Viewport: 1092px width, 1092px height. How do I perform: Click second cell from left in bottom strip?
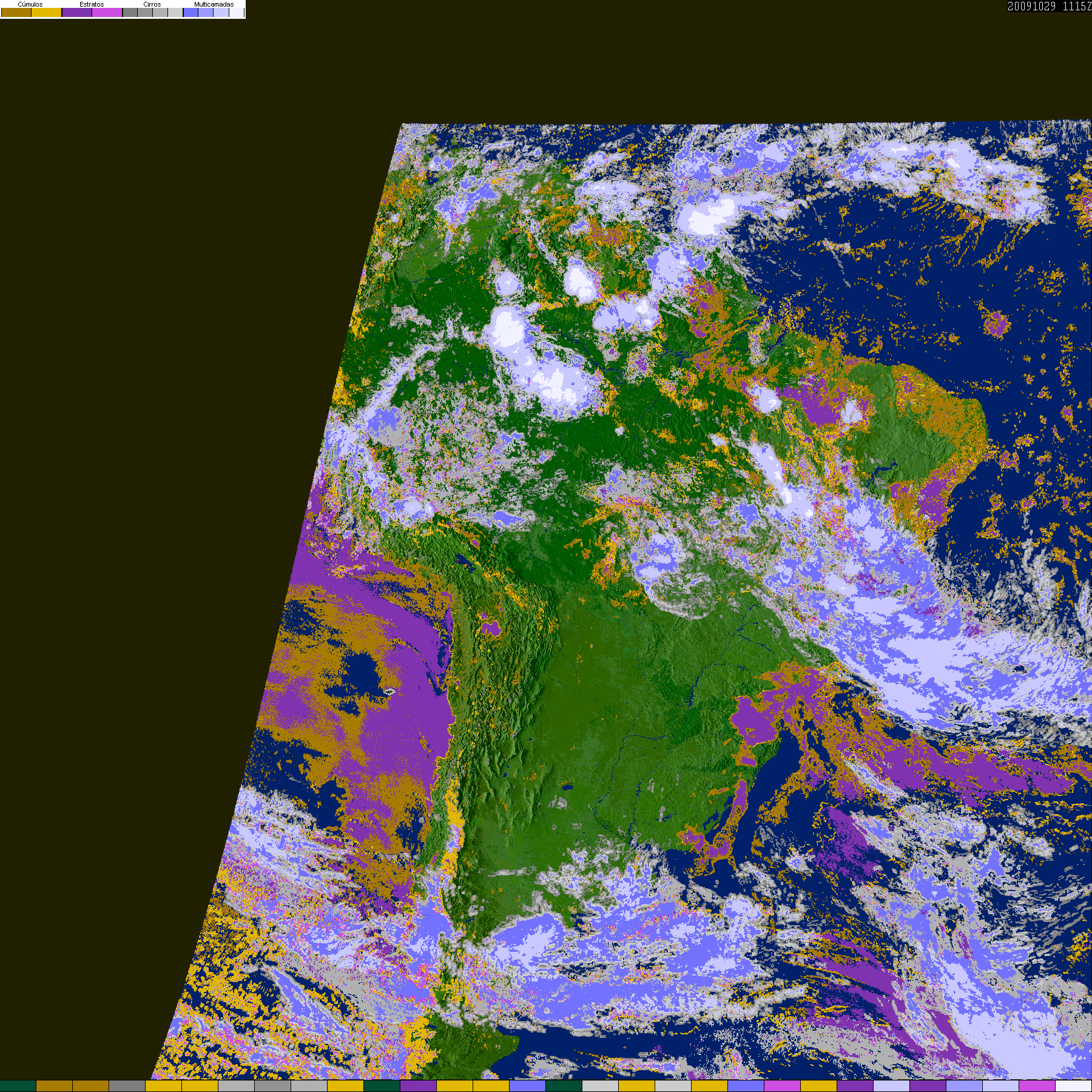coord(55,1086)
